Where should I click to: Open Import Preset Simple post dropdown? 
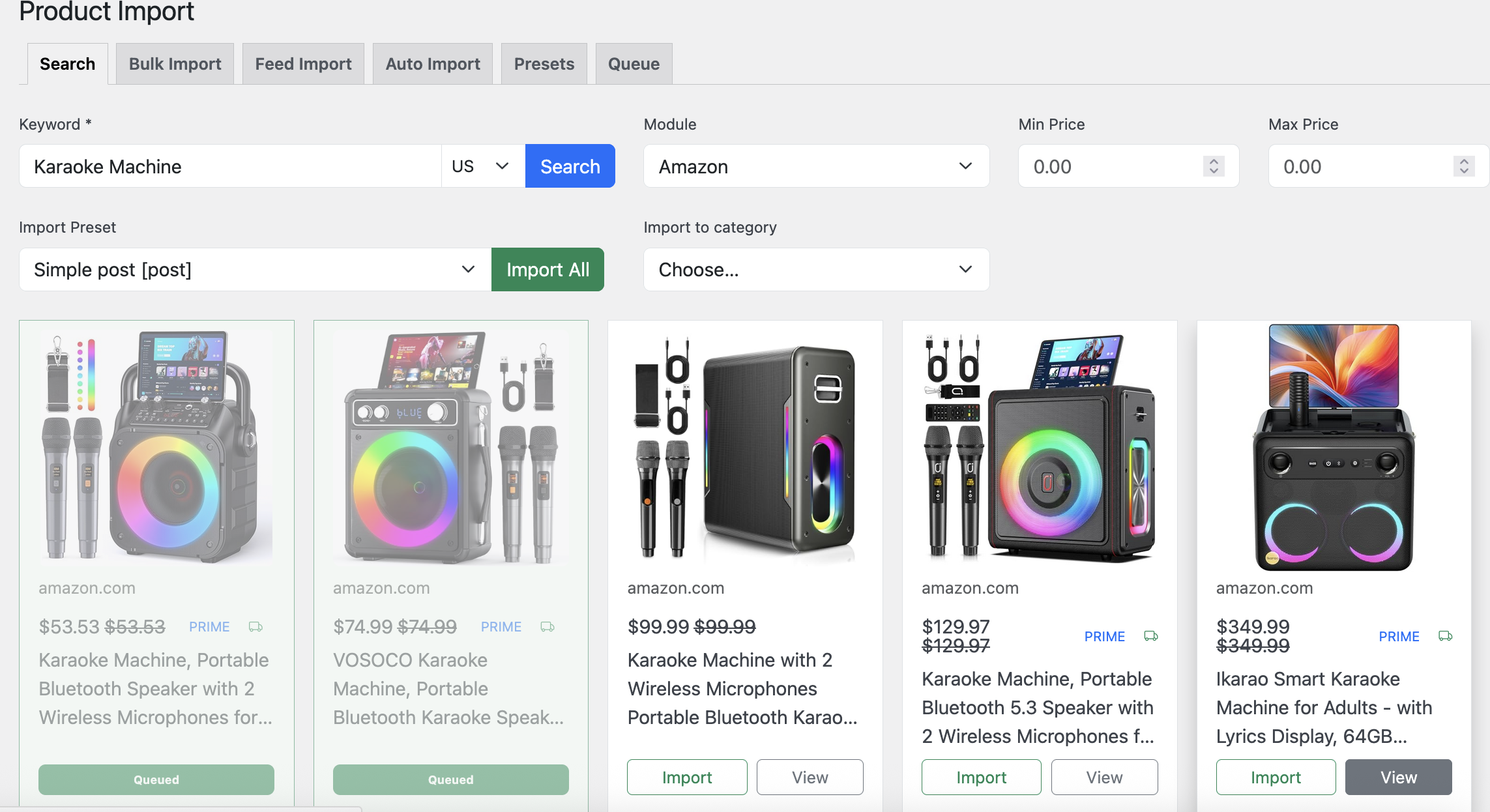click(x=255, y=269)
